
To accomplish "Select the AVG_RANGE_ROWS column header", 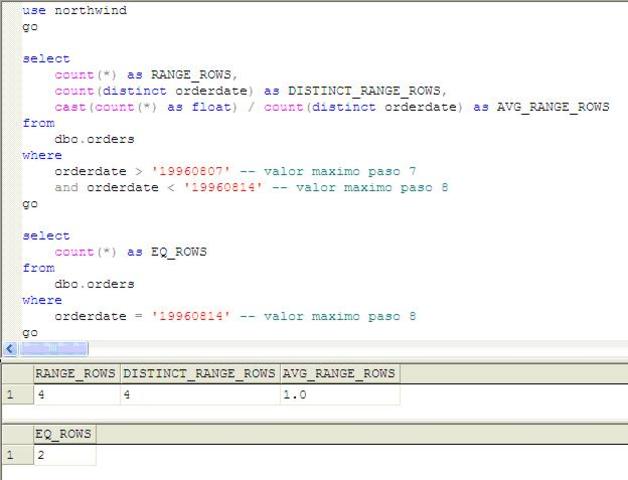I will pos(340,374).
